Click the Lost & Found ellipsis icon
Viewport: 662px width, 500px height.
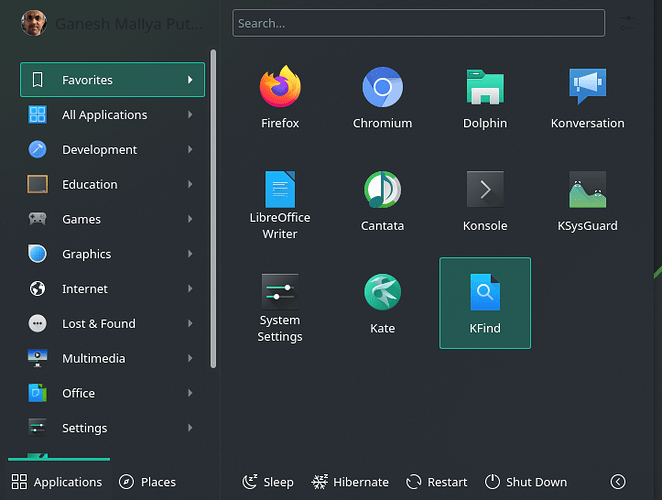tap(37, 323)
